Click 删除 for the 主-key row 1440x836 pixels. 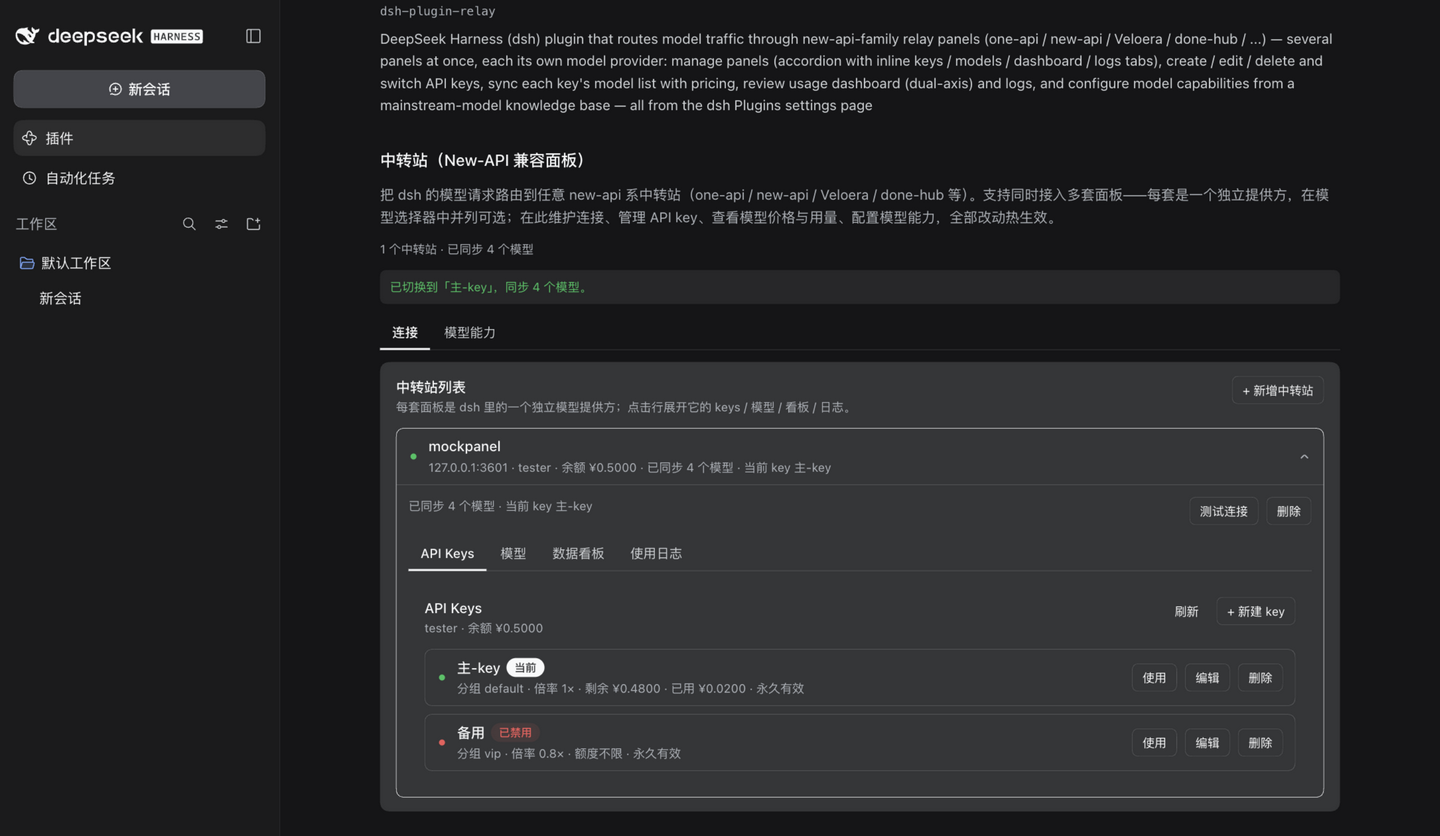(1260, 678)
